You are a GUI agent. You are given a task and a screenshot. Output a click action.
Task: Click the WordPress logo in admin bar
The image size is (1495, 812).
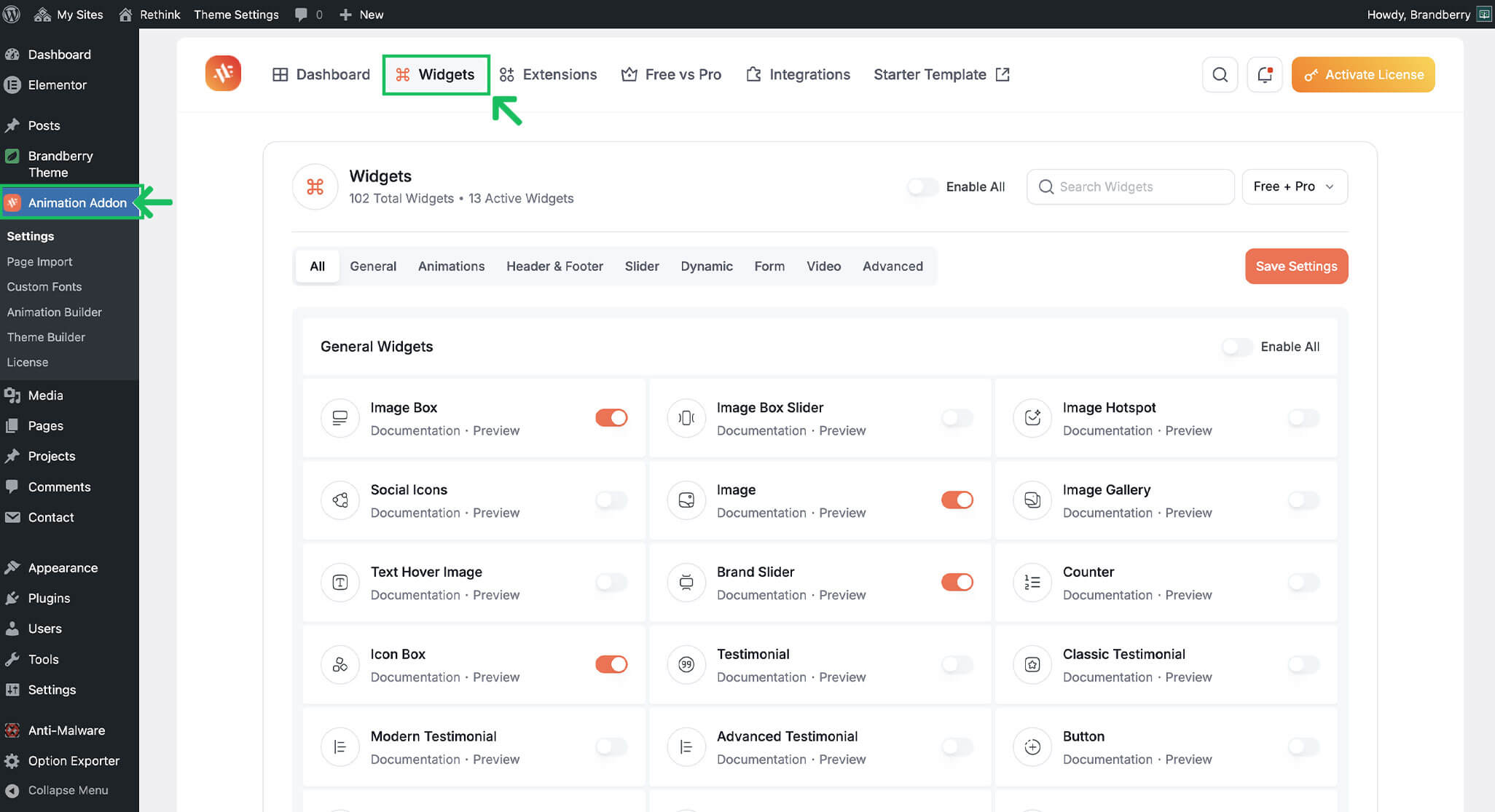[x=11, y=14]
